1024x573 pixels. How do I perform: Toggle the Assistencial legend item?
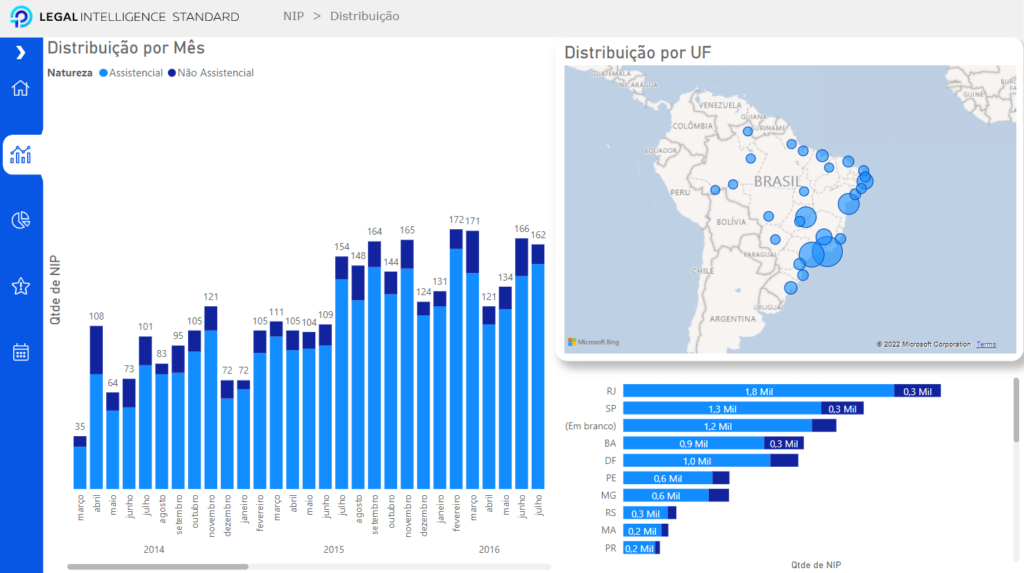[x=131, y=73]
